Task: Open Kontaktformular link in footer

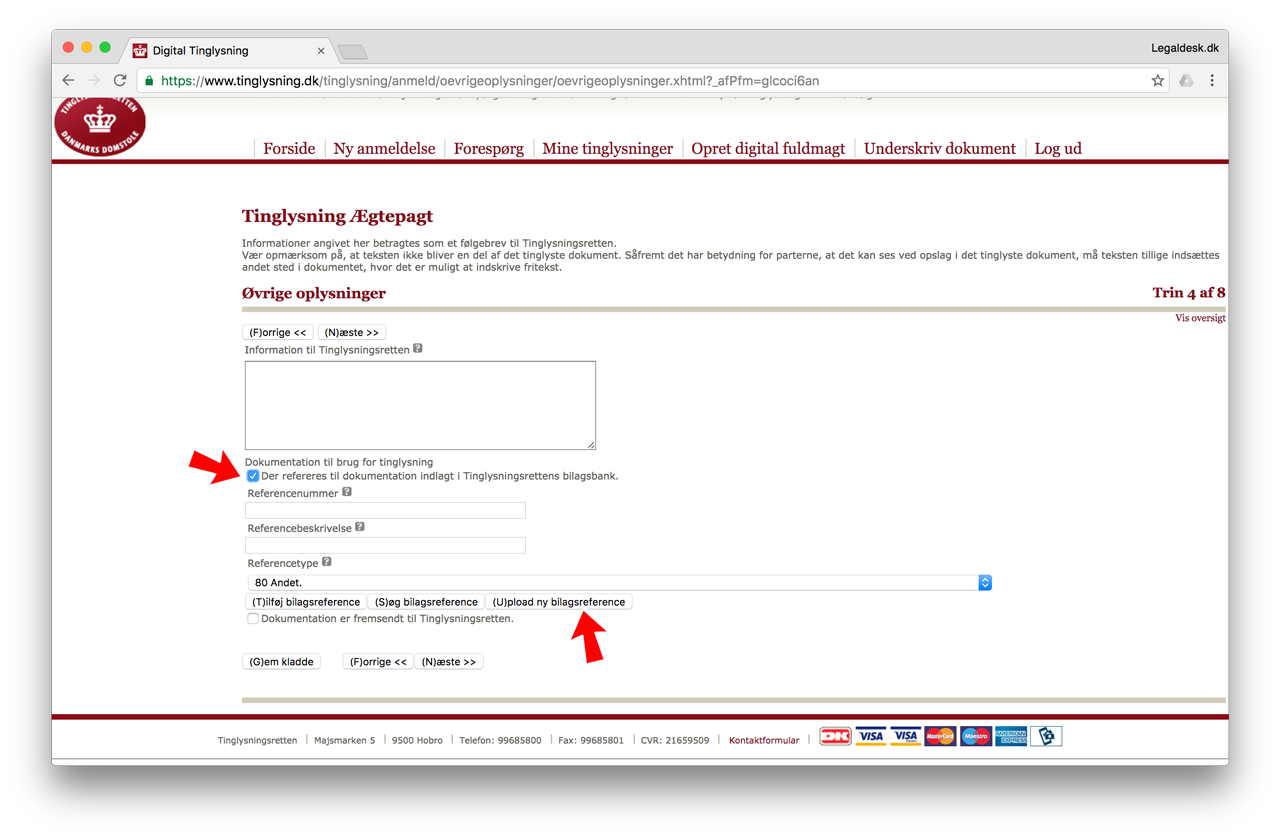Action: tap(764, 740)
